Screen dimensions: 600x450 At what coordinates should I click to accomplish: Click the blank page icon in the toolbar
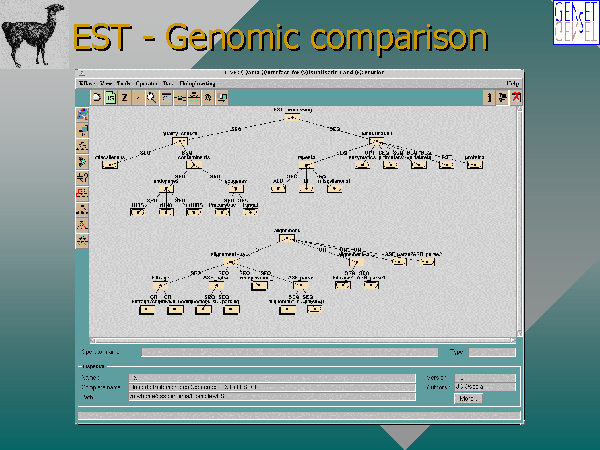(x=97, y=97)
